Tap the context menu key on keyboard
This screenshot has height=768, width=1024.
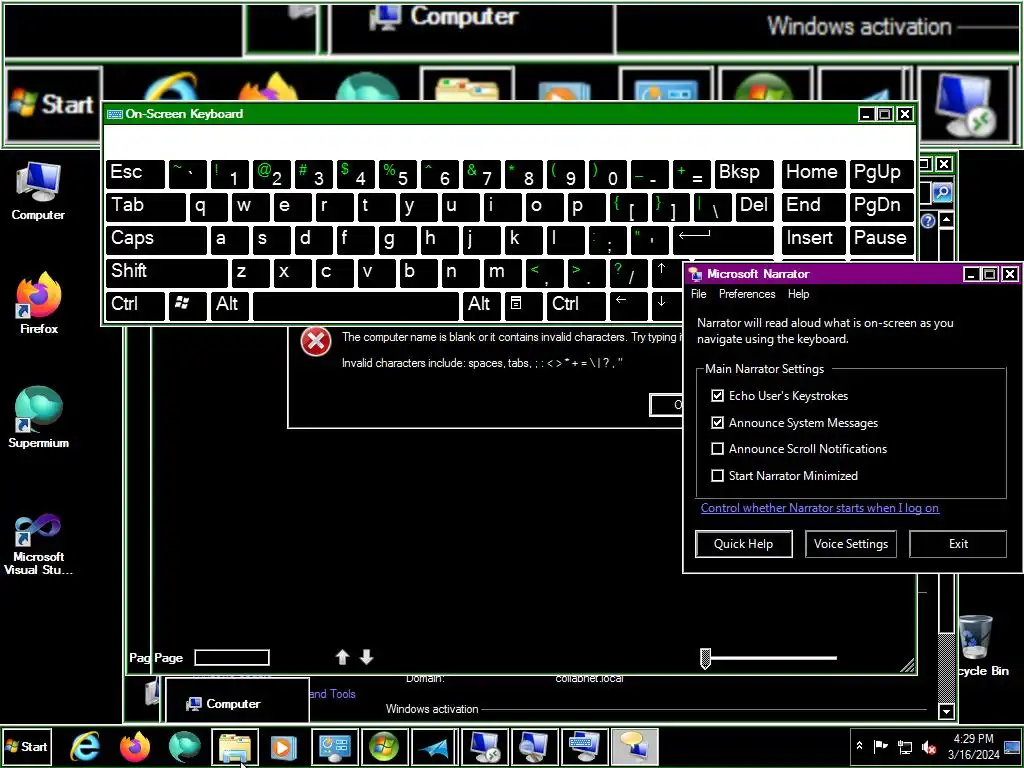pyautogui.click(x=523, y=305)
